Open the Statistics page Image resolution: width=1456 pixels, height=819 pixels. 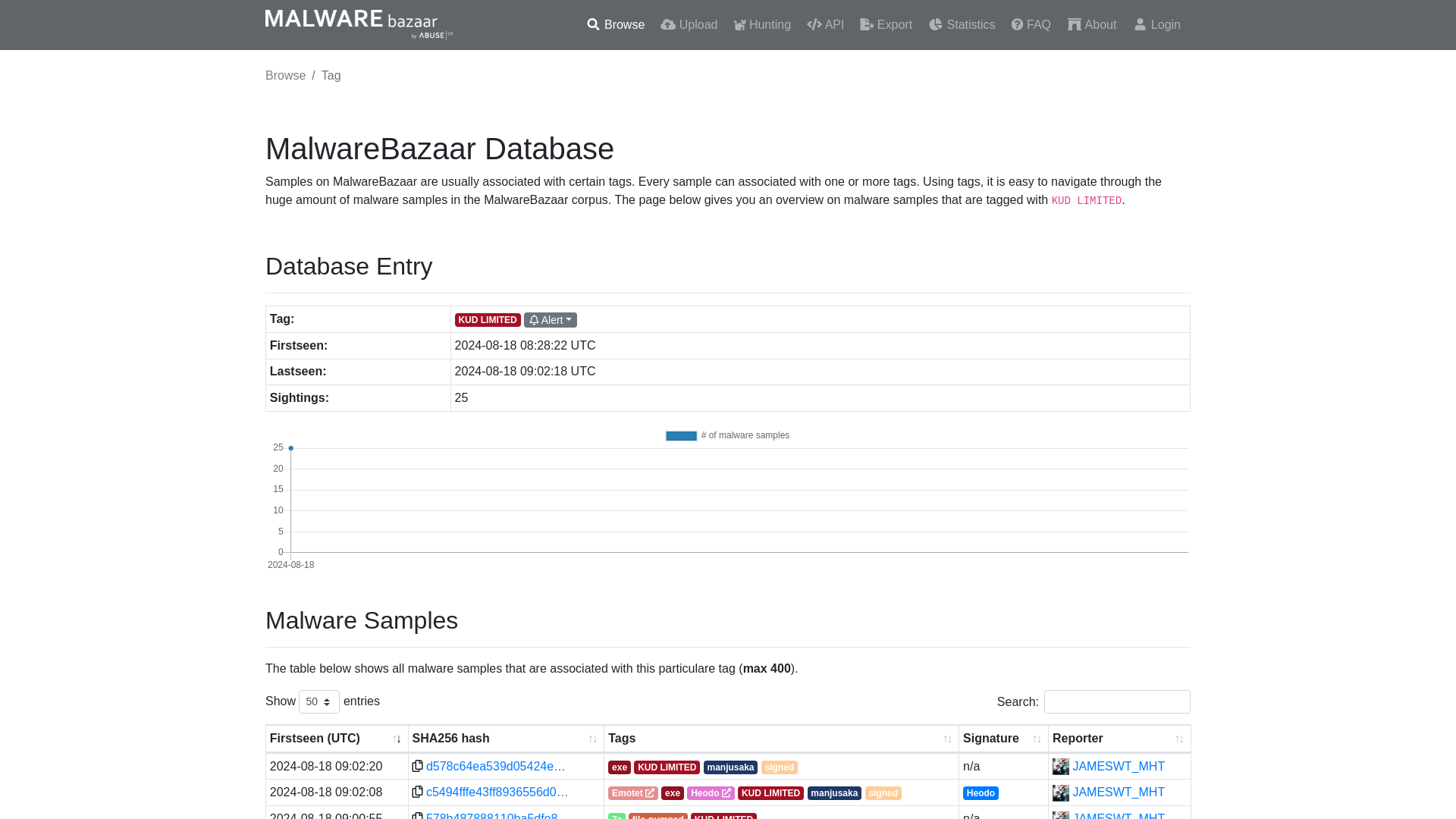(x=962, y=25)
